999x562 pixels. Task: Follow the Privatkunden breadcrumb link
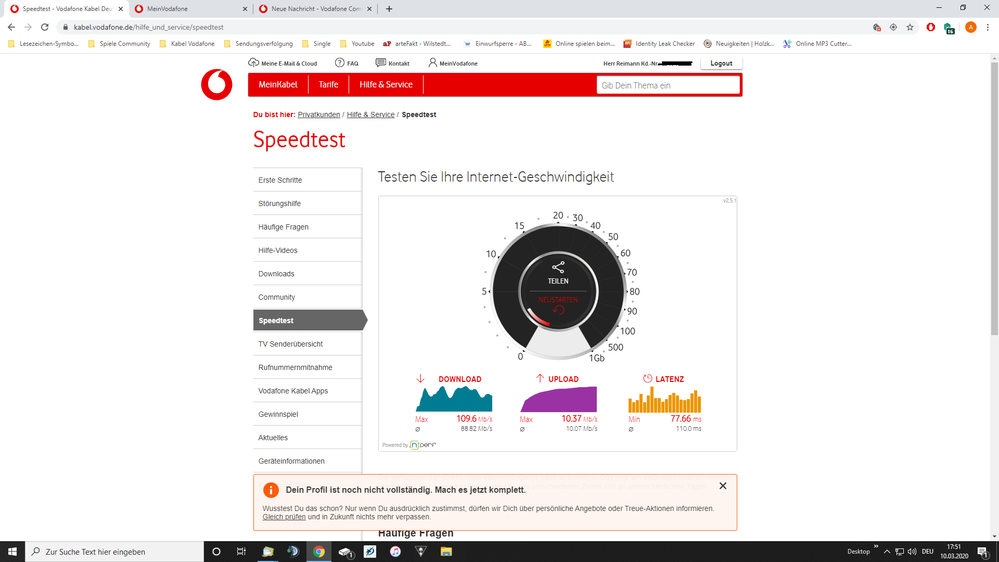click(319, 115)
